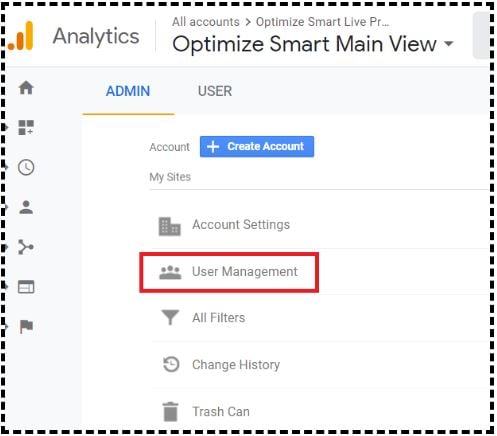Screen dimensions: 497x436
Task: Click the Optimize Smart Live Pr... breadcrumb
Action: pos(322,22)
